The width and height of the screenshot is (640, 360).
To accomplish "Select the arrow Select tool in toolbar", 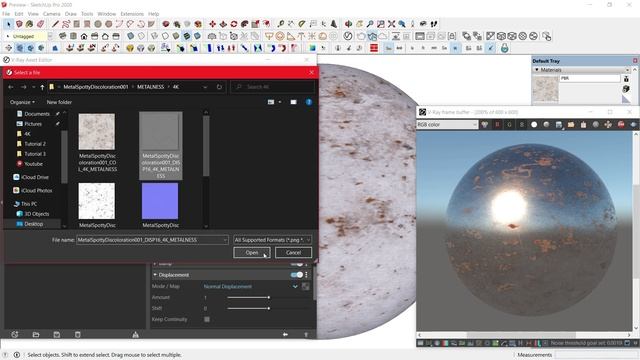I will point(8,24).
